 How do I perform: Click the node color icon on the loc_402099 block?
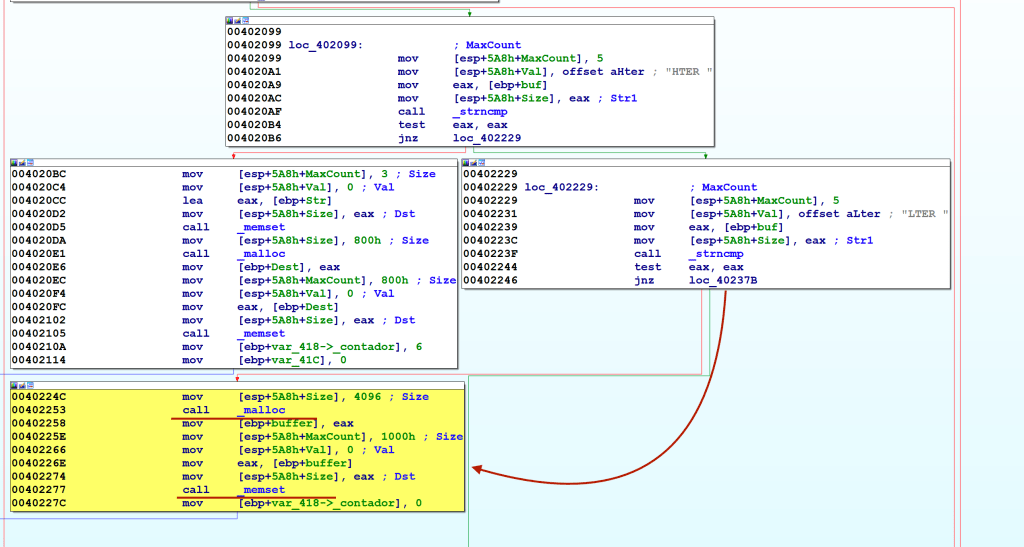pos(231,20)
